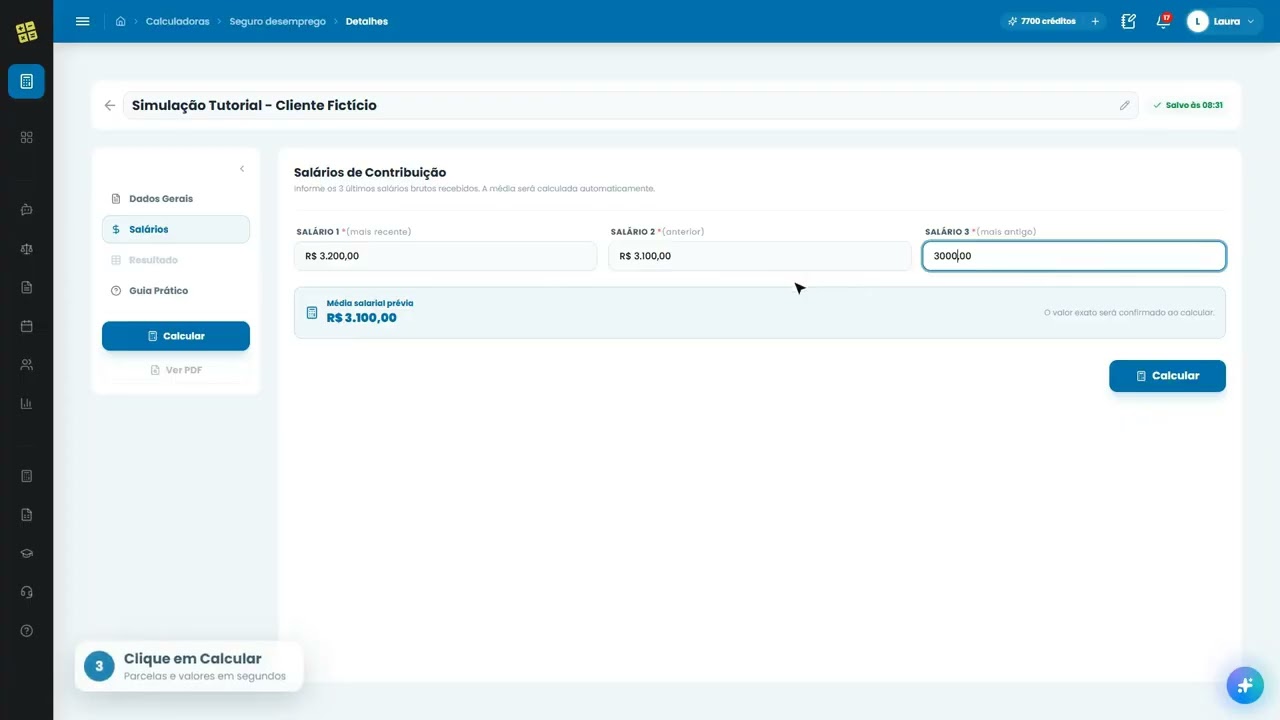The image size is (1280, 720).
Task: Add credits with the plus icon
Action: [1095, 21]
